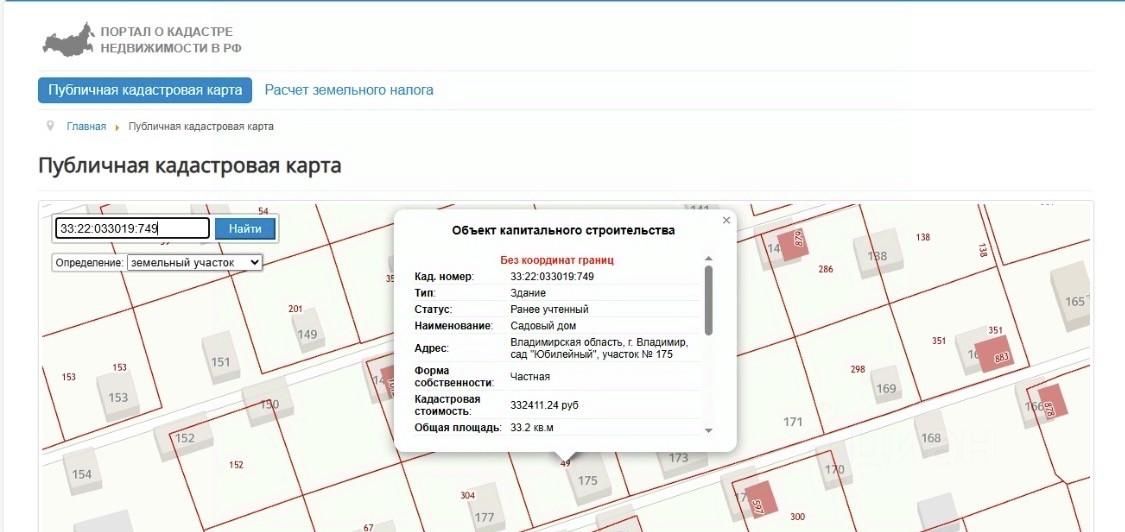Click the popup scrollbar down arrow

709,430
